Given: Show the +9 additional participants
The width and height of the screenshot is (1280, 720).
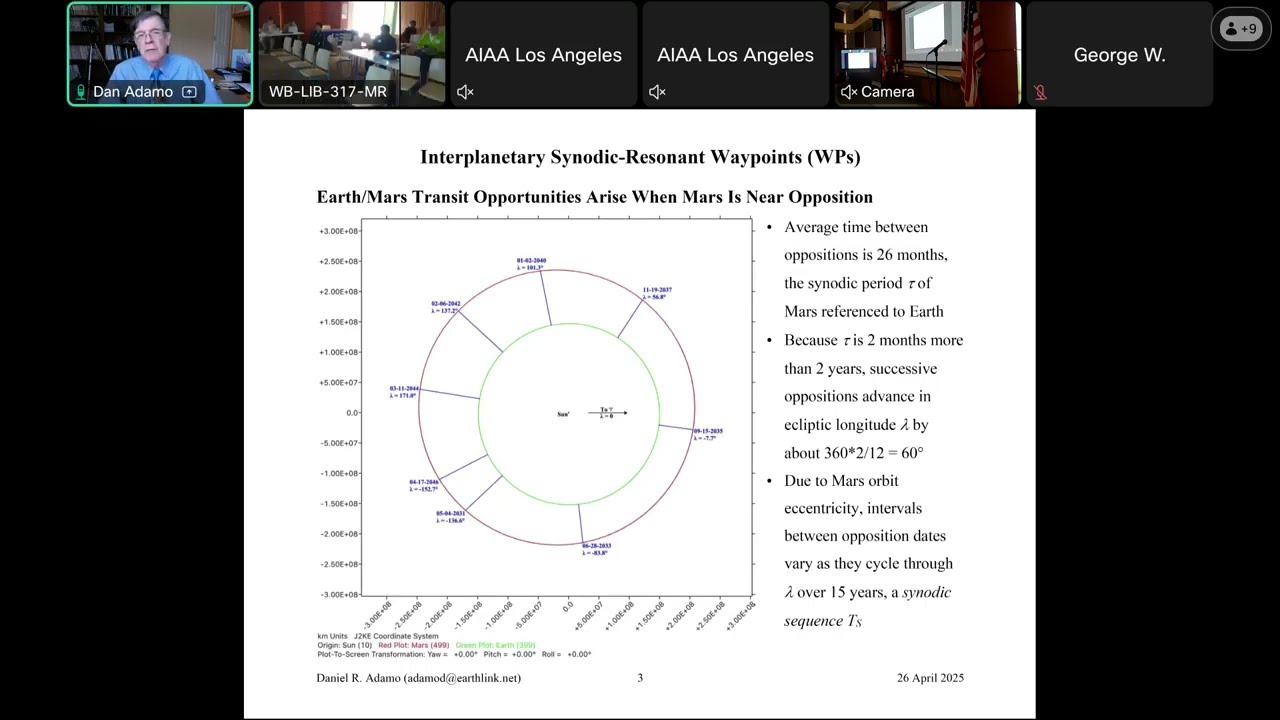Looking at the screenshot, I should [1241, 29].
